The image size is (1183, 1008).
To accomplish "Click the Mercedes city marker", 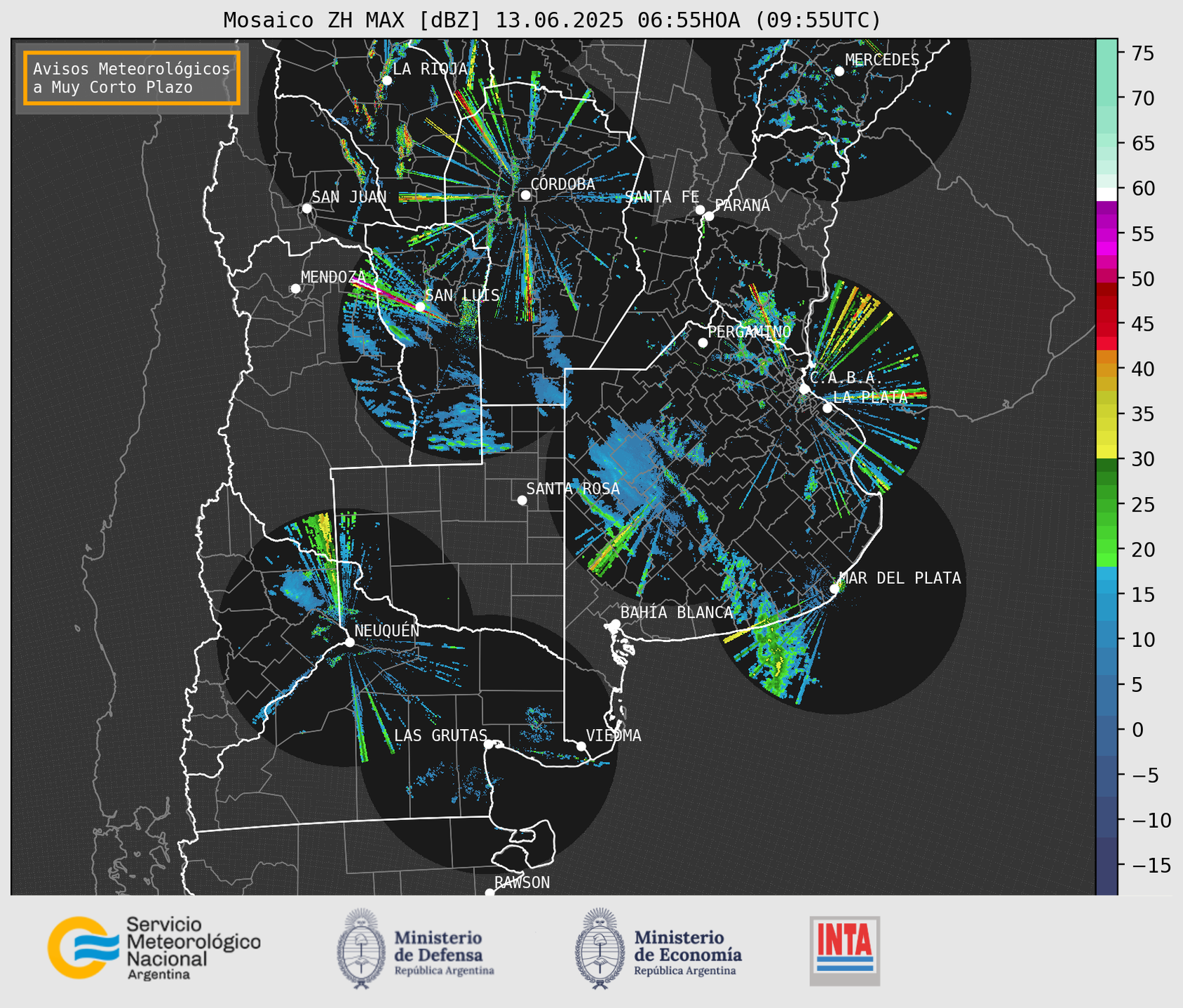I will [x=839, y=71].
